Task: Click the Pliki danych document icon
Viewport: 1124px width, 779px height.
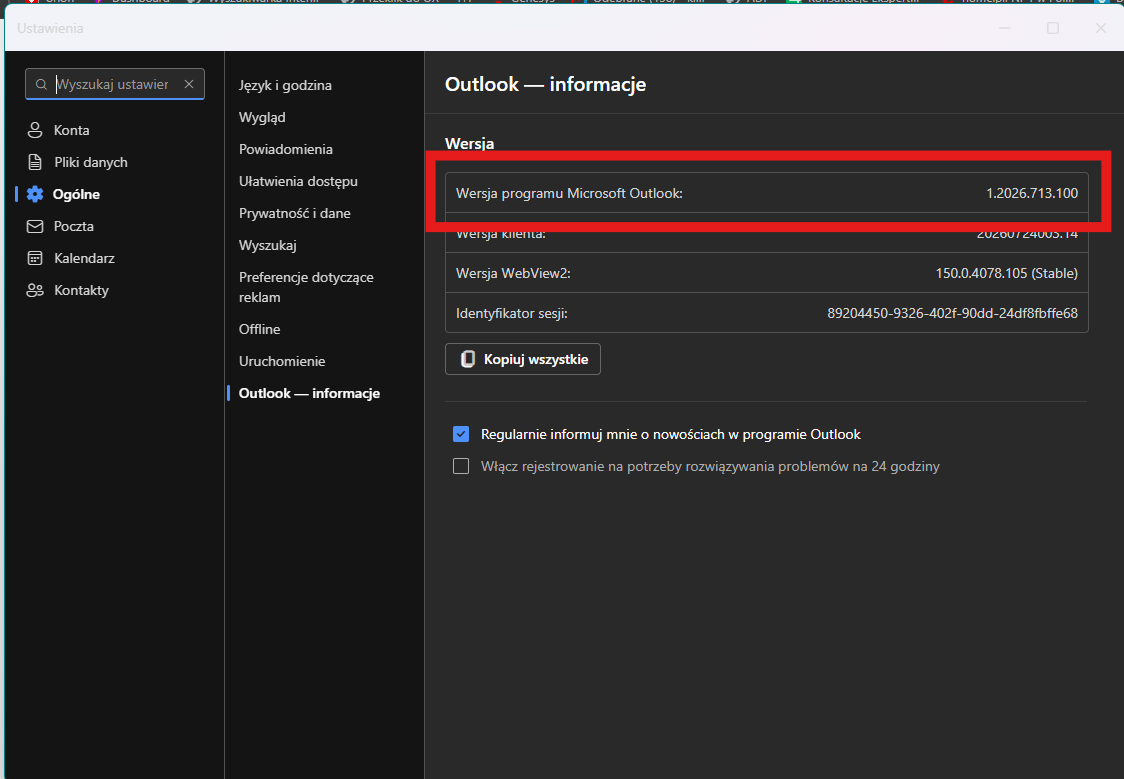Action: [34, 162]
